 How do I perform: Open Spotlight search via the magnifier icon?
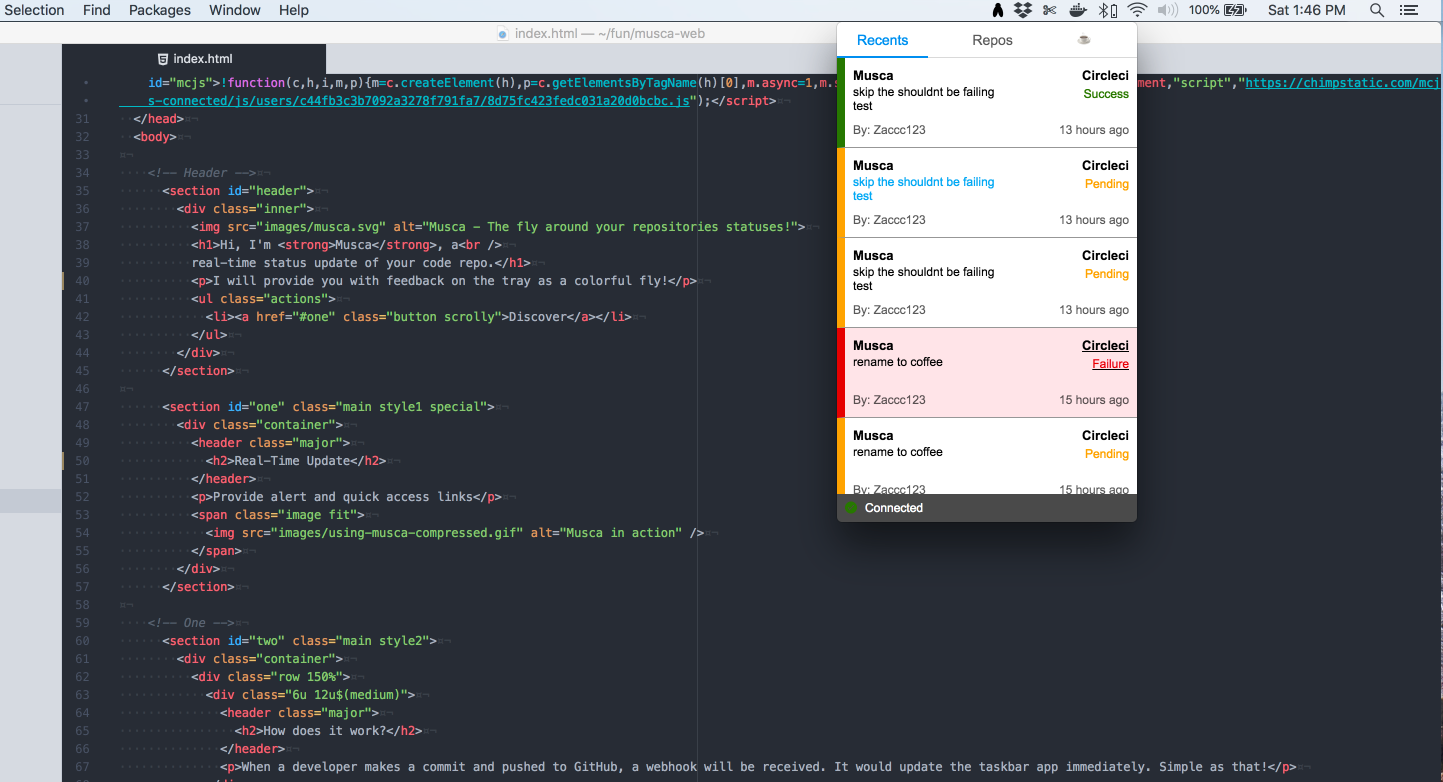point(1377,10)
